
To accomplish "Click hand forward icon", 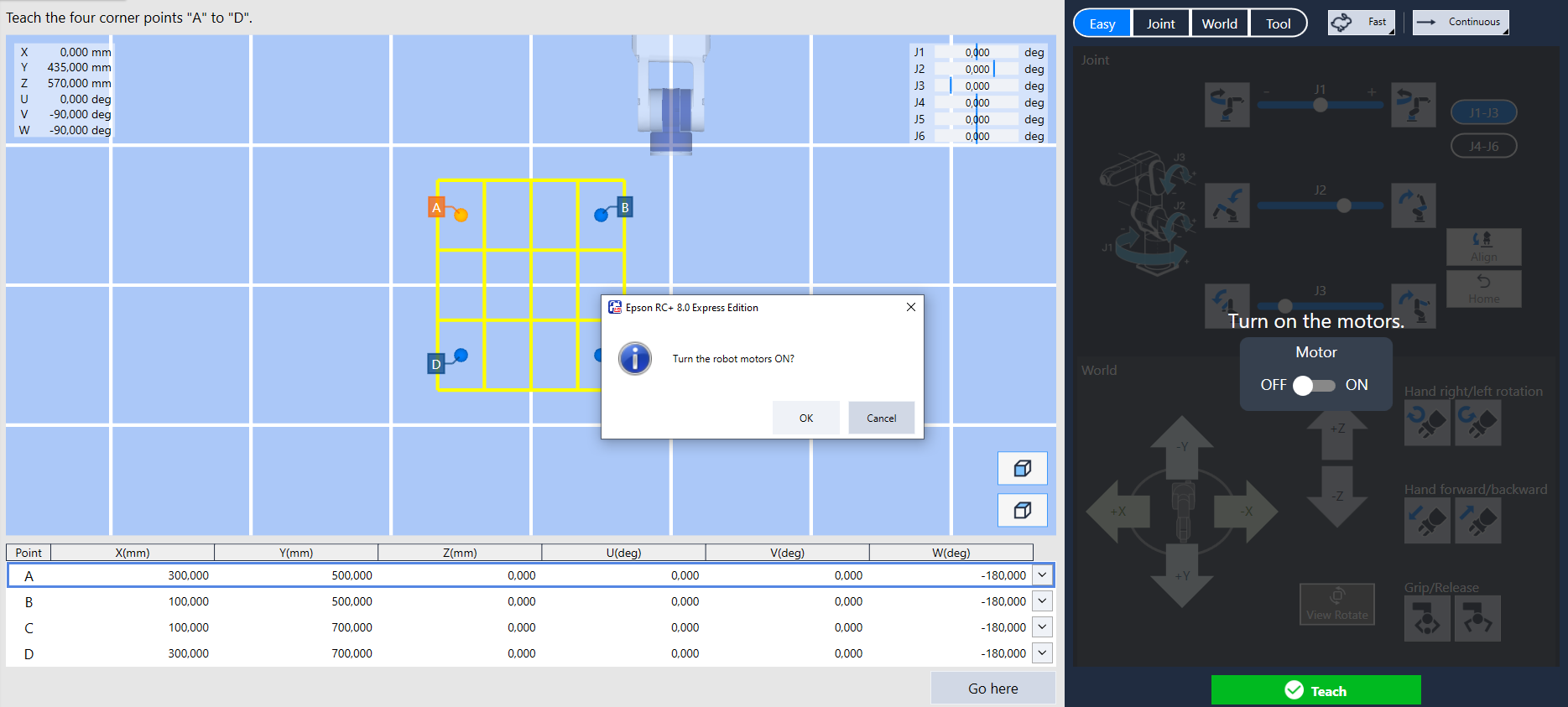I will coord(1427,521).
